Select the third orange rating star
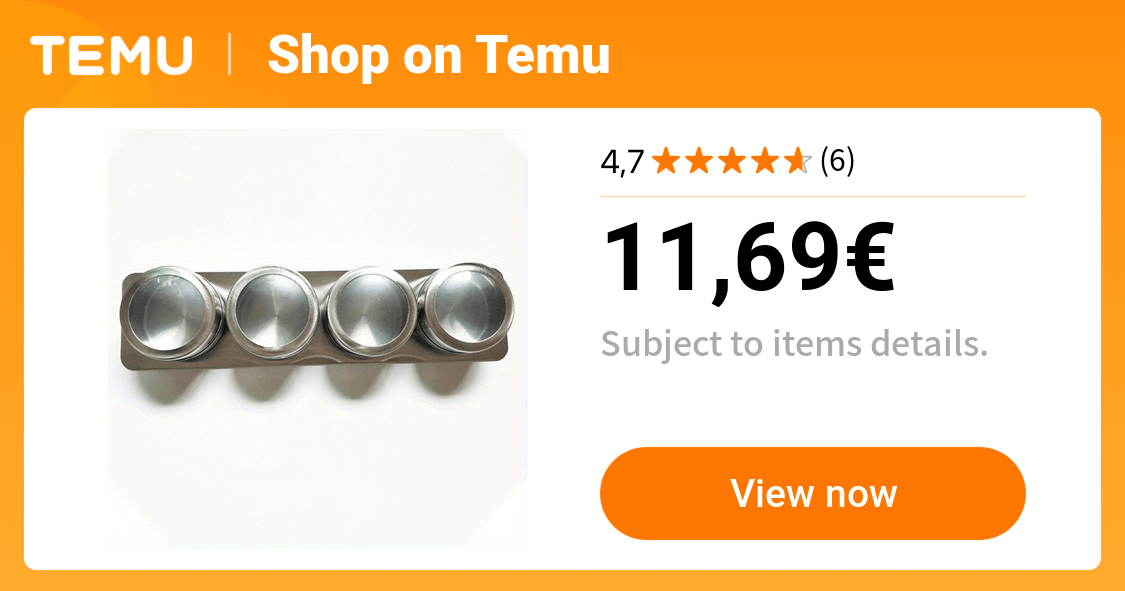1125x591 pixels. tap(733, 161)
